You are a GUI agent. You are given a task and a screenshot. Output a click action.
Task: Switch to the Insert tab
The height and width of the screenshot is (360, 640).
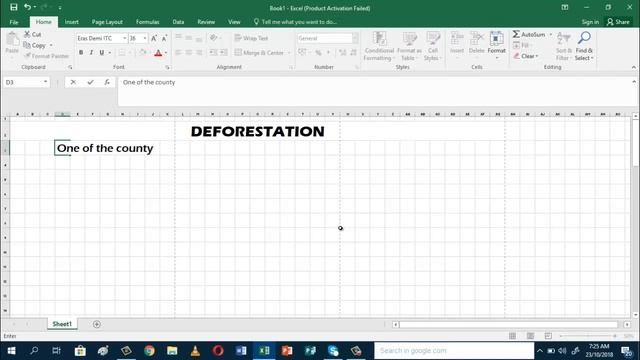click(x=71, y=22)
